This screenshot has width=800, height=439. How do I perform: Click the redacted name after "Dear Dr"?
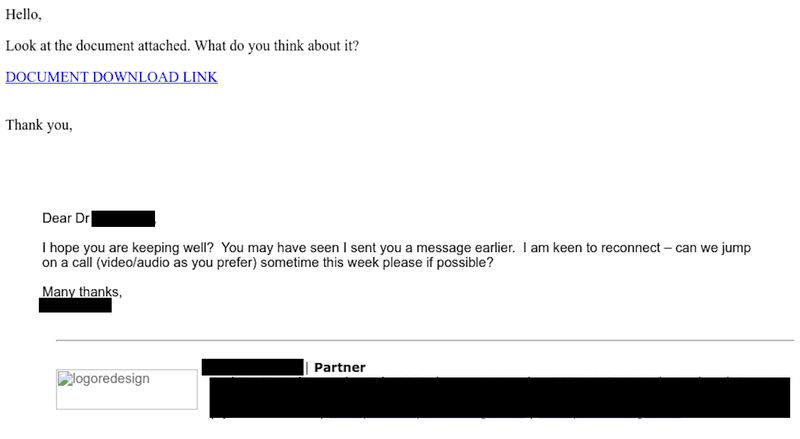coord(123,218)
